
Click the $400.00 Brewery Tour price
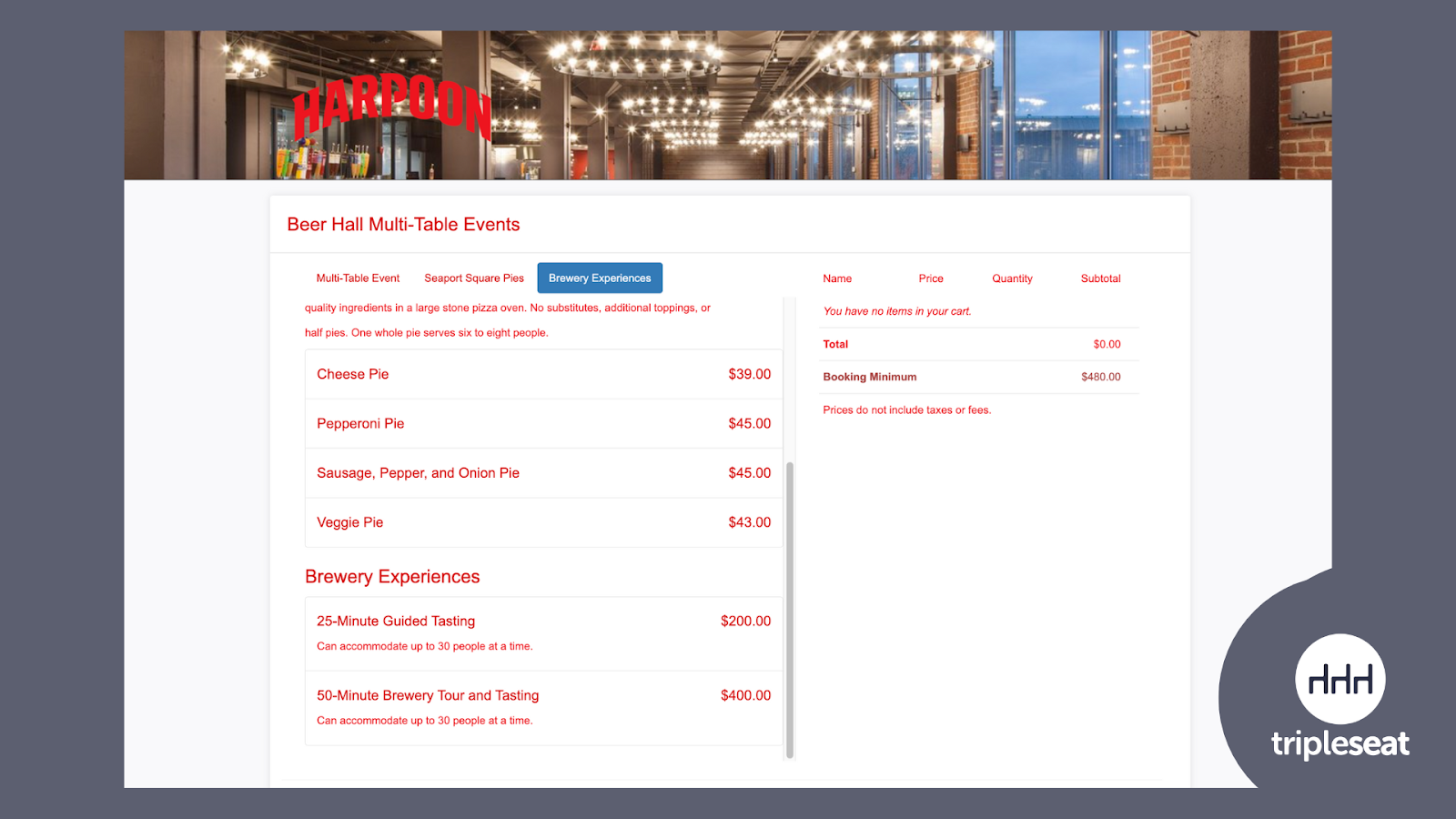(x=745, y=695)
